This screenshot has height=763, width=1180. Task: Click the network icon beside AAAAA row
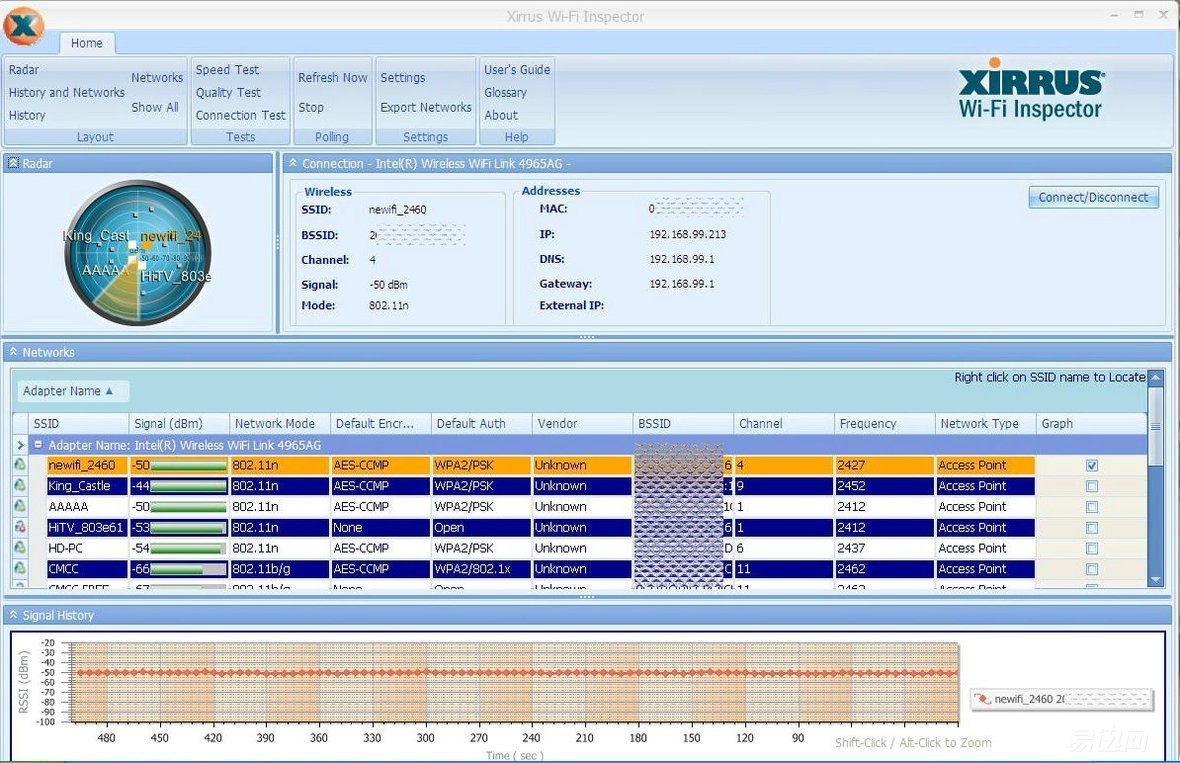(20, 506)
